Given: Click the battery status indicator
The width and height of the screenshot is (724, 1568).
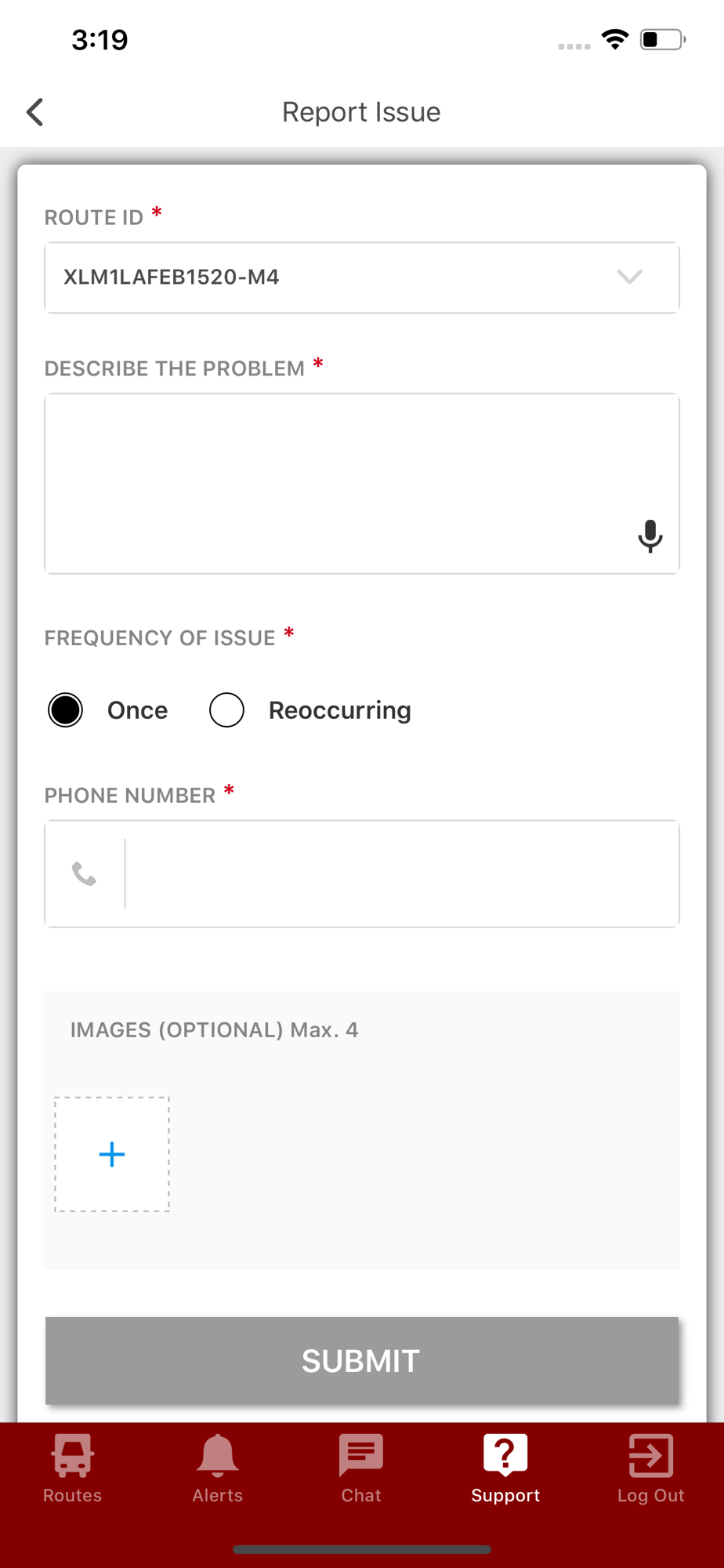Looking at the screenshot, I should coord(663,39).
